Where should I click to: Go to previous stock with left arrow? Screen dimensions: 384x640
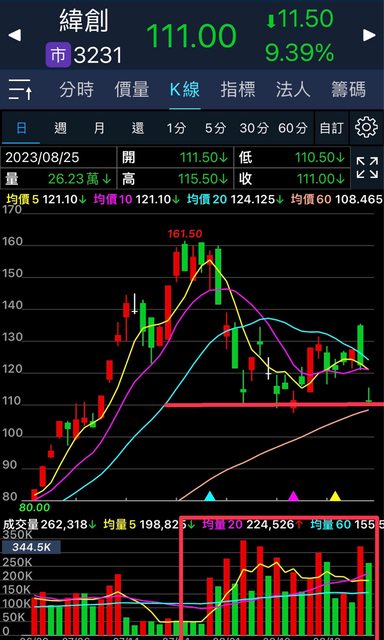(14, 35)
